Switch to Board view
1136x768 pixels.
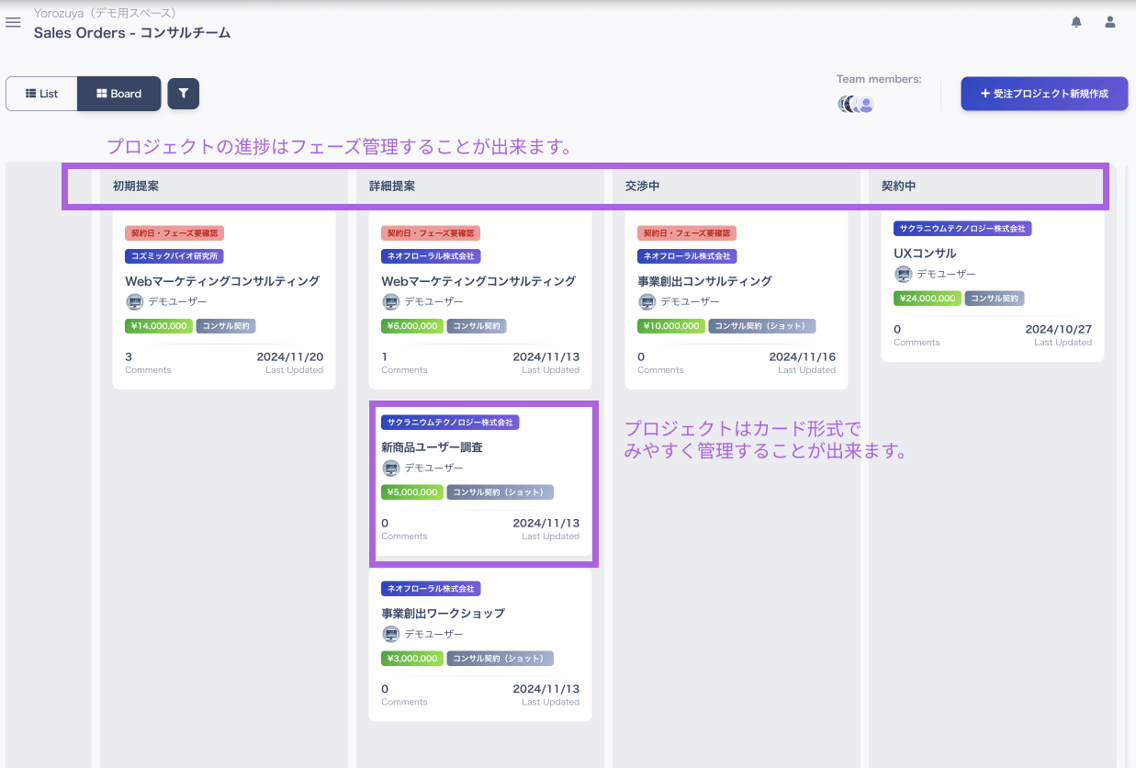coord(119,93)
